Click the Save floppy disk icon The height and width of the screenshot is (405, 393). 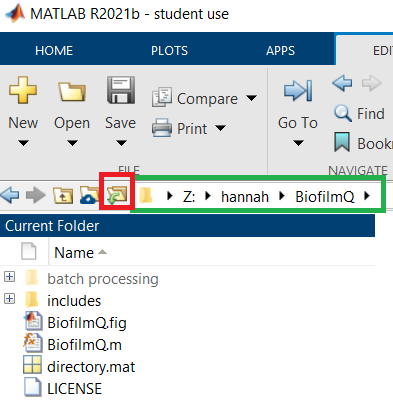(121, 90)
